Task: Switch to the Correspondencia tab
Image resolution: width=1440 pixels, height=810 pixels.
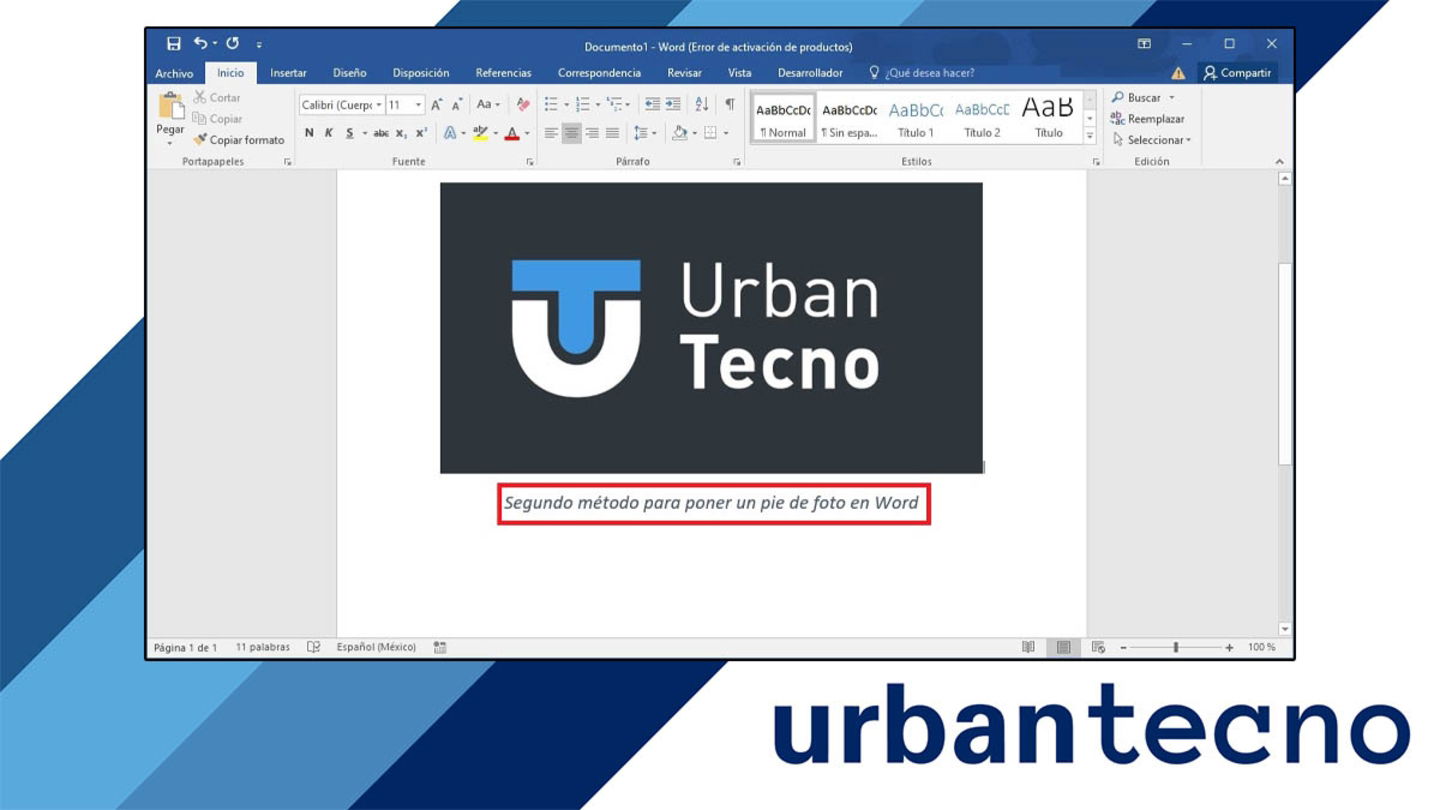Action: coord(599,73)
